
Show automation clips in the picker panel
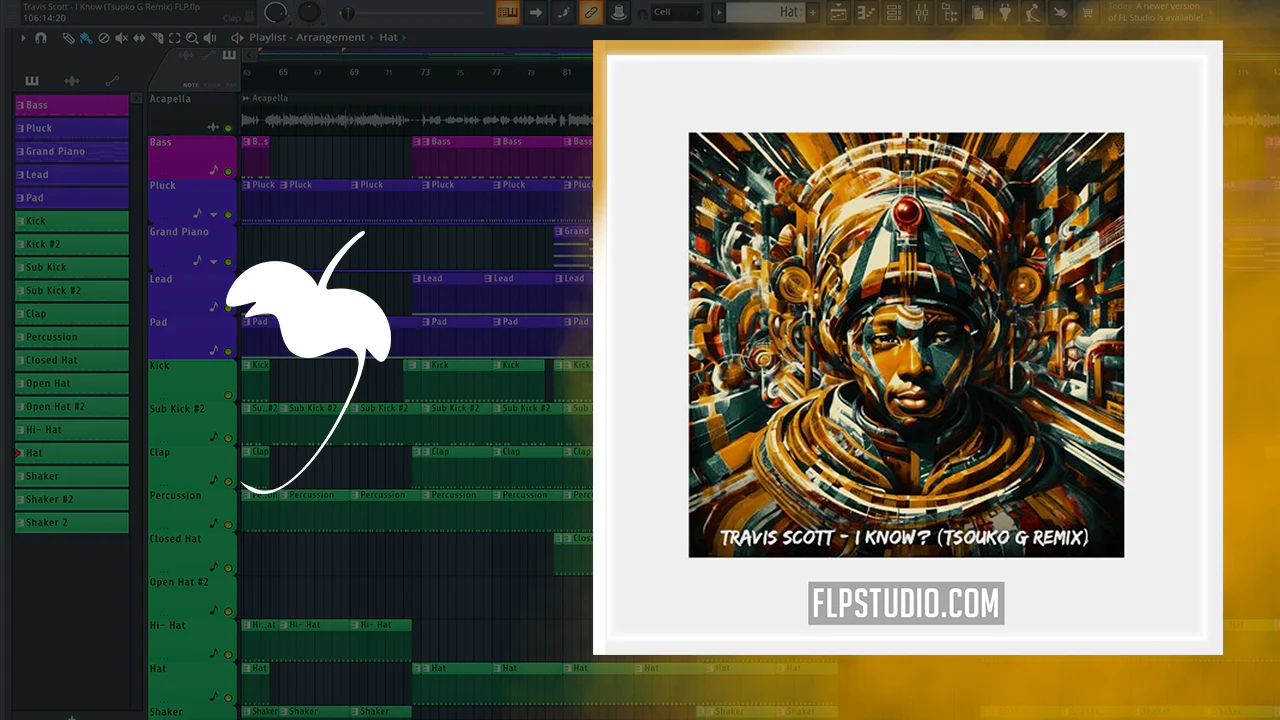click(x=112, y=81)
